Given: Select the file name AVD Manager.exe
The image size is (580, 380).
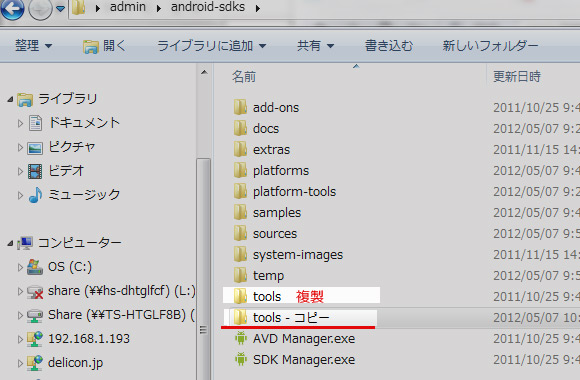Looking at the screenshot, I should click(304, 339).
